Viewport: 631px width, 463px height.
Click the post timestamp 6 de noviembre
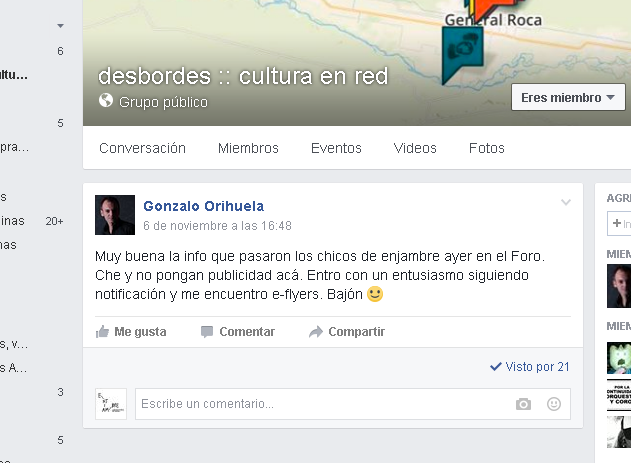(x=217, y=226)
